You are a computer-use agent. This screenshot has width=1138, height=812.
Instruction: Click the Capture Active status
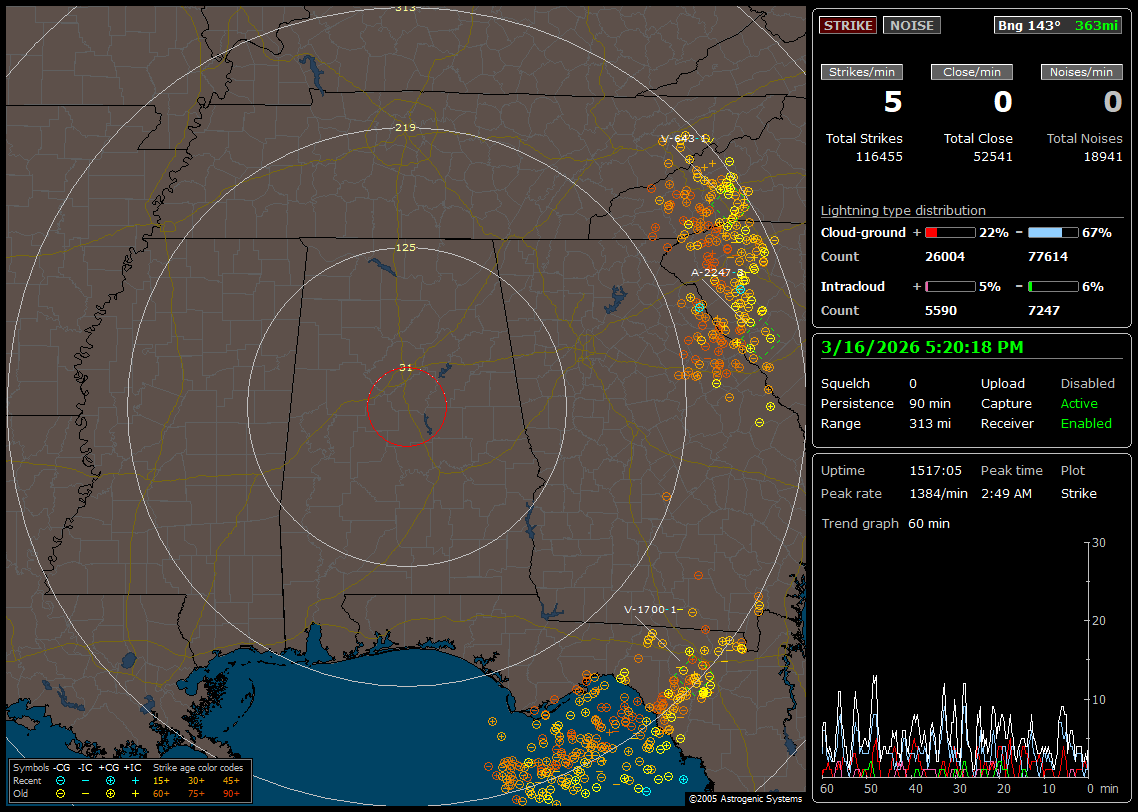click(x=1079, y=404)
